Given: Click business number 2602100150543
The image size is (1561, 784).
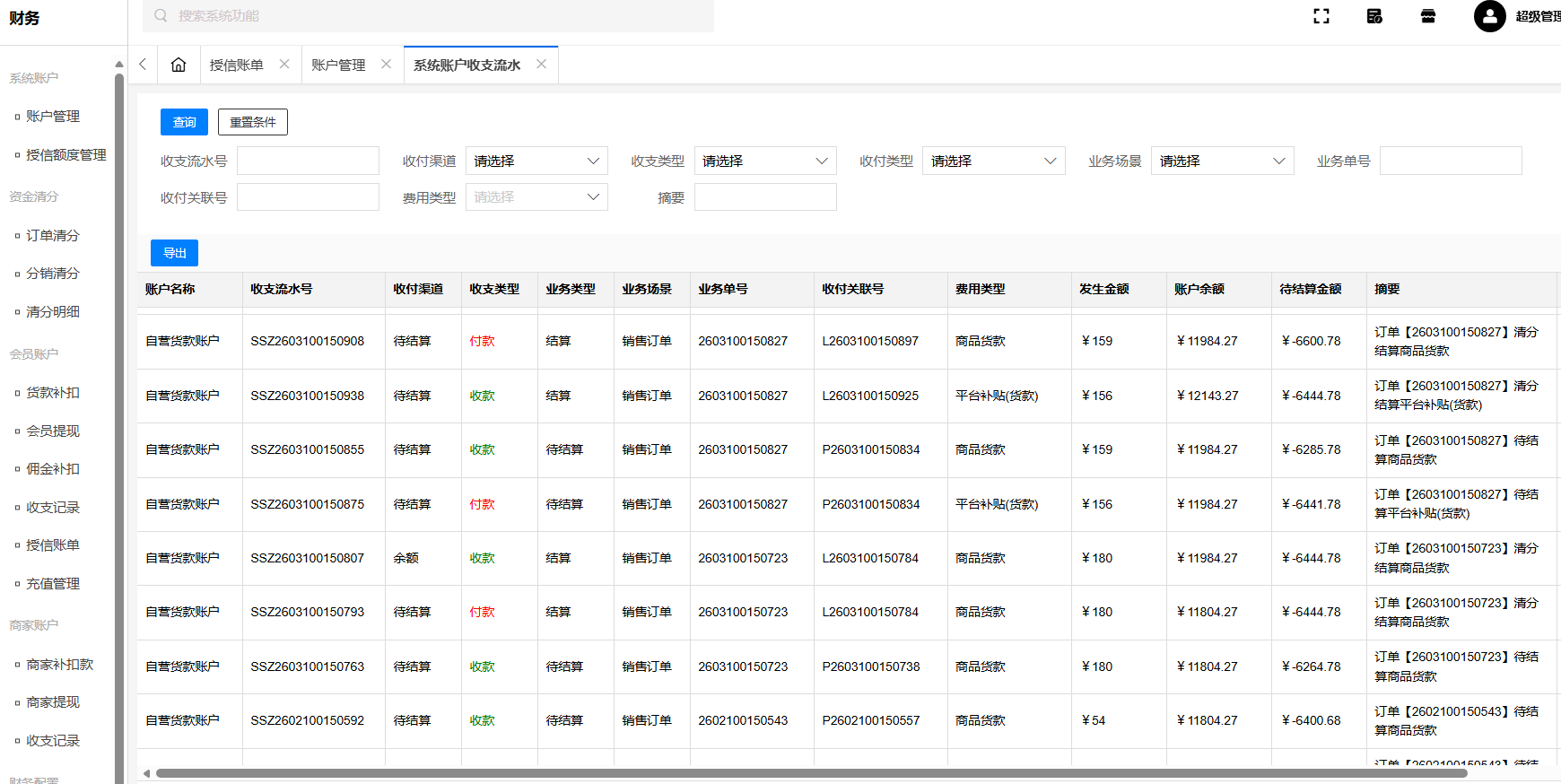Looking at the screenshot, I should (x=743, y=720).
